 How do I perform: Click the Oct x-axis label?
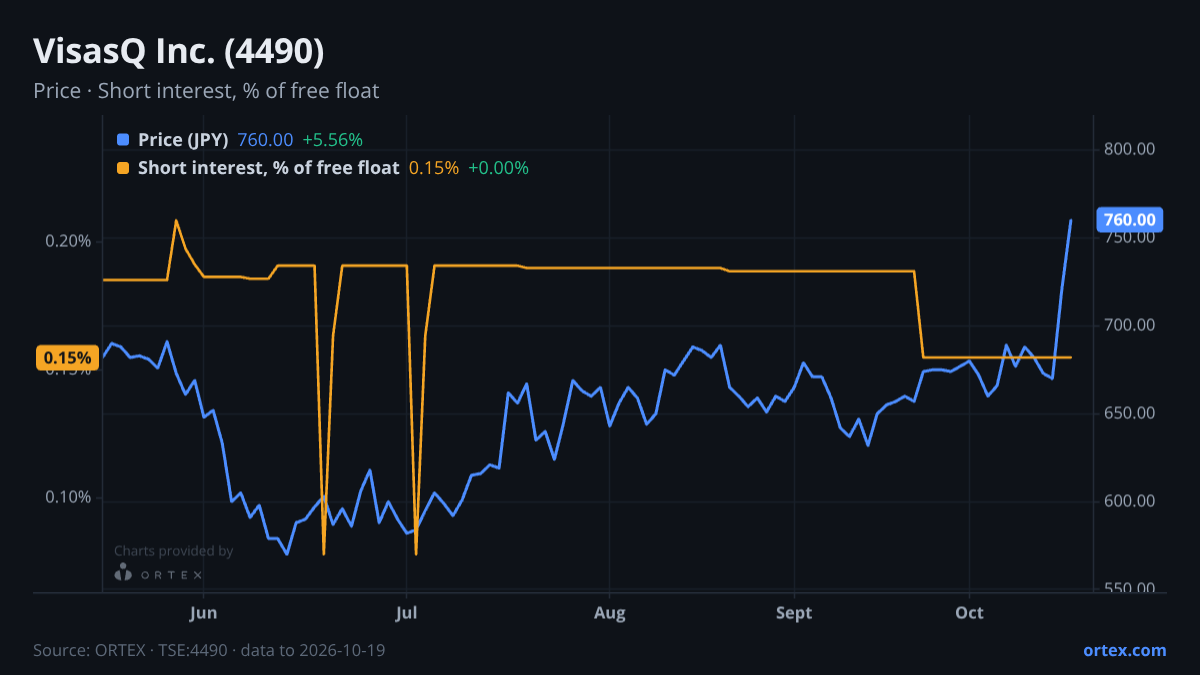click(970, 613)
